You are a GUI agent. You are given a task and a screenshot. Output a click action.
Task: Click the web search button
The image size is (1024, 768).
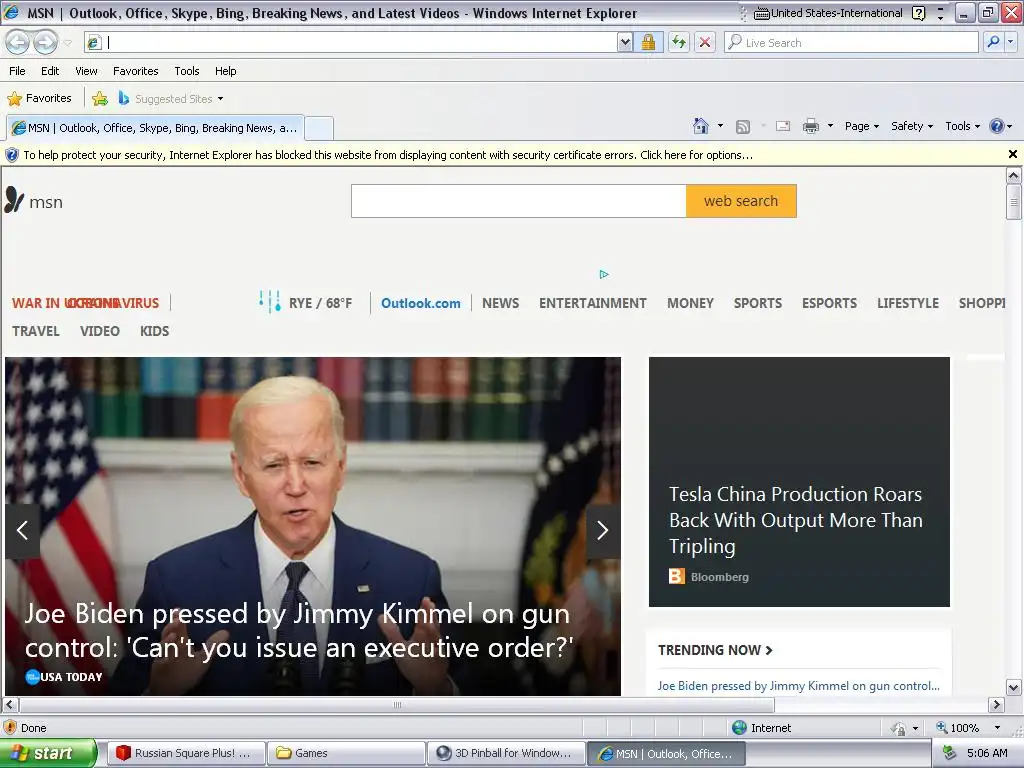coord(741,201)
